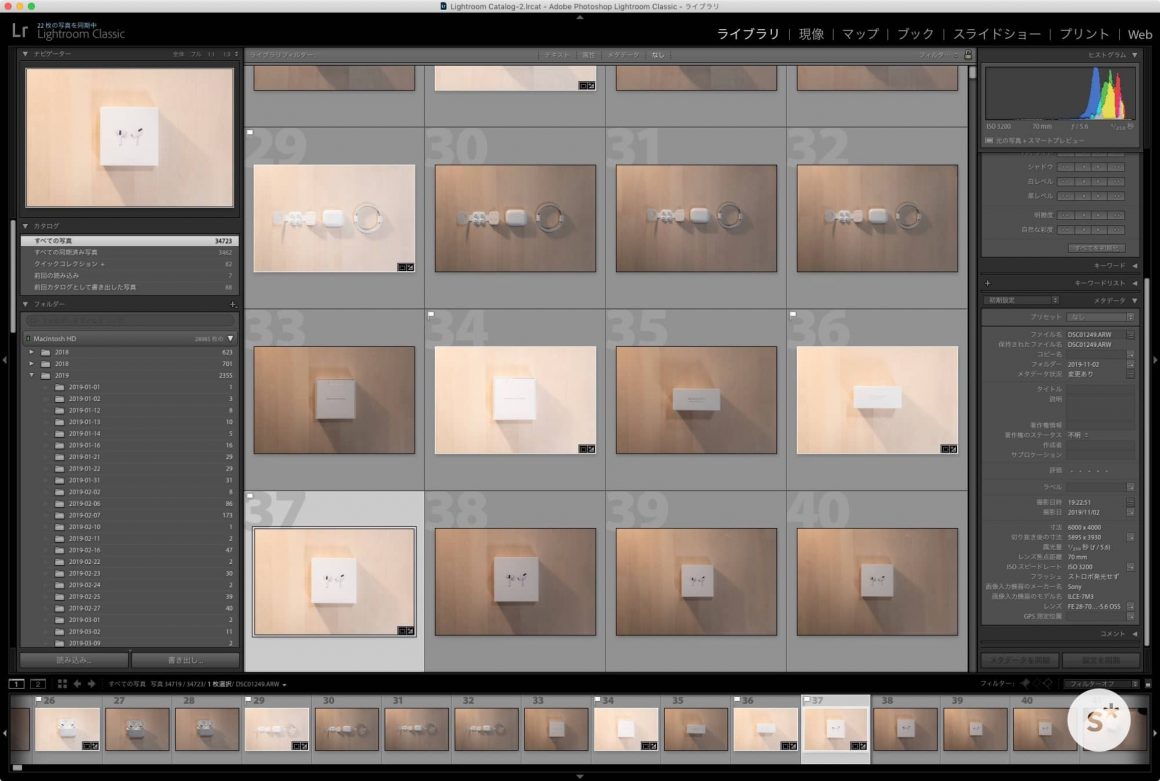The height and width of the screenshot is (781, 1160).
Task: Switch to the 現像 module
Action: coord(811,34)
